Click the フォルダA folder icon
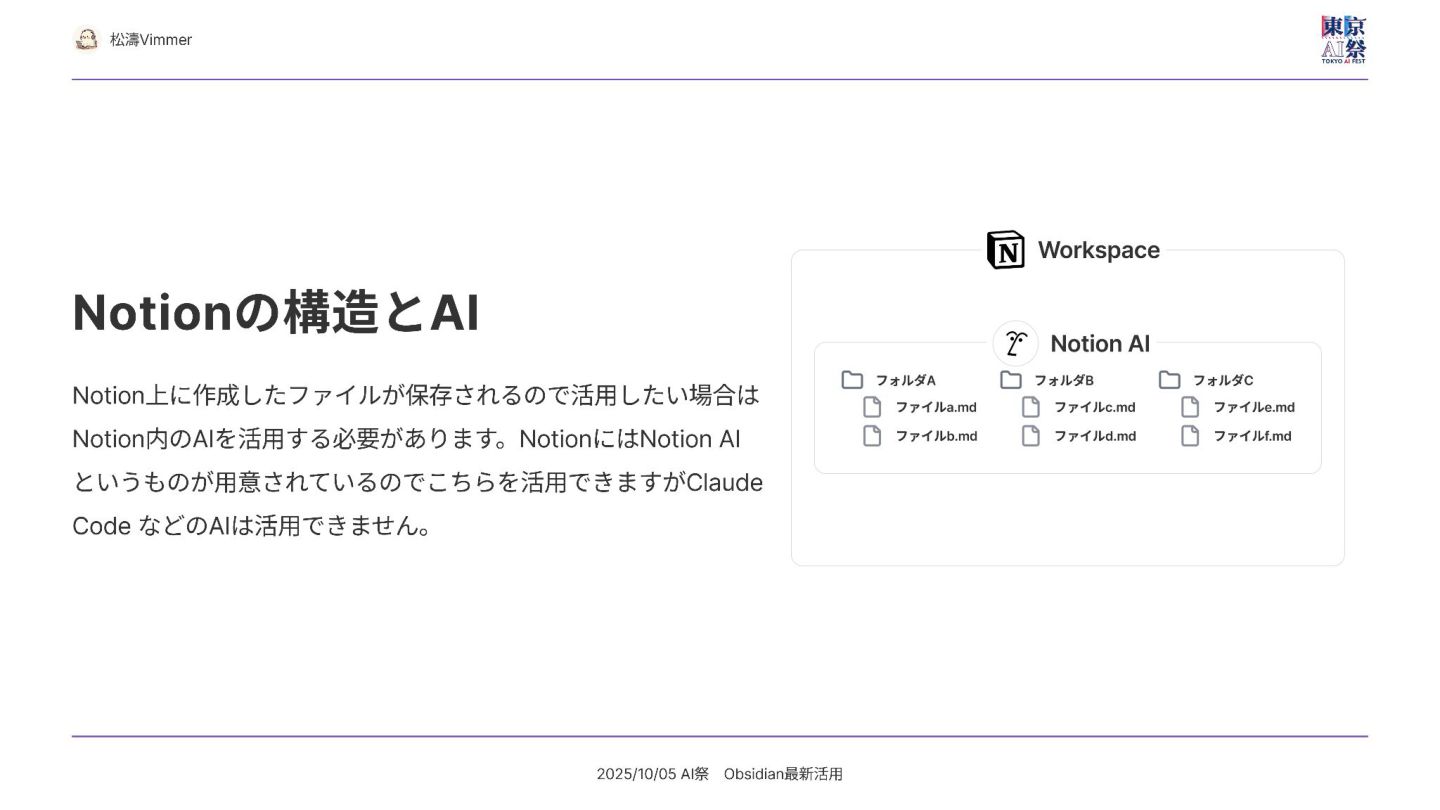1440x810 pixels. tap(852, 380)
